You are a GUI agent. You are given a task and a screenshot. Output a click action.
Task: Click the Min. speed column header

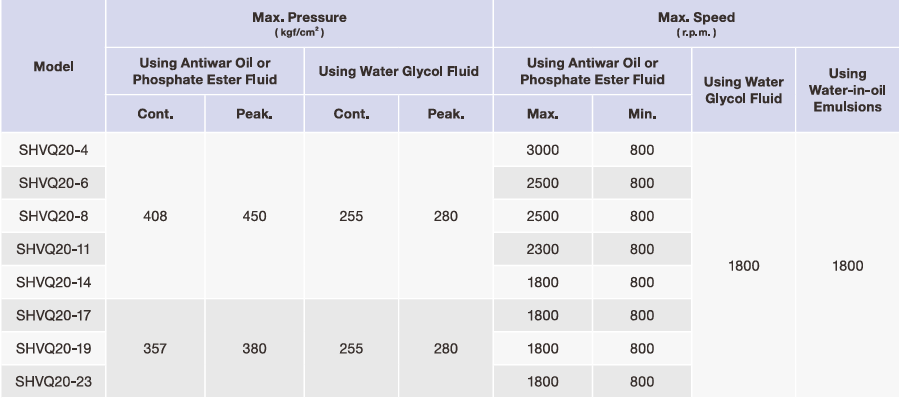642,114
